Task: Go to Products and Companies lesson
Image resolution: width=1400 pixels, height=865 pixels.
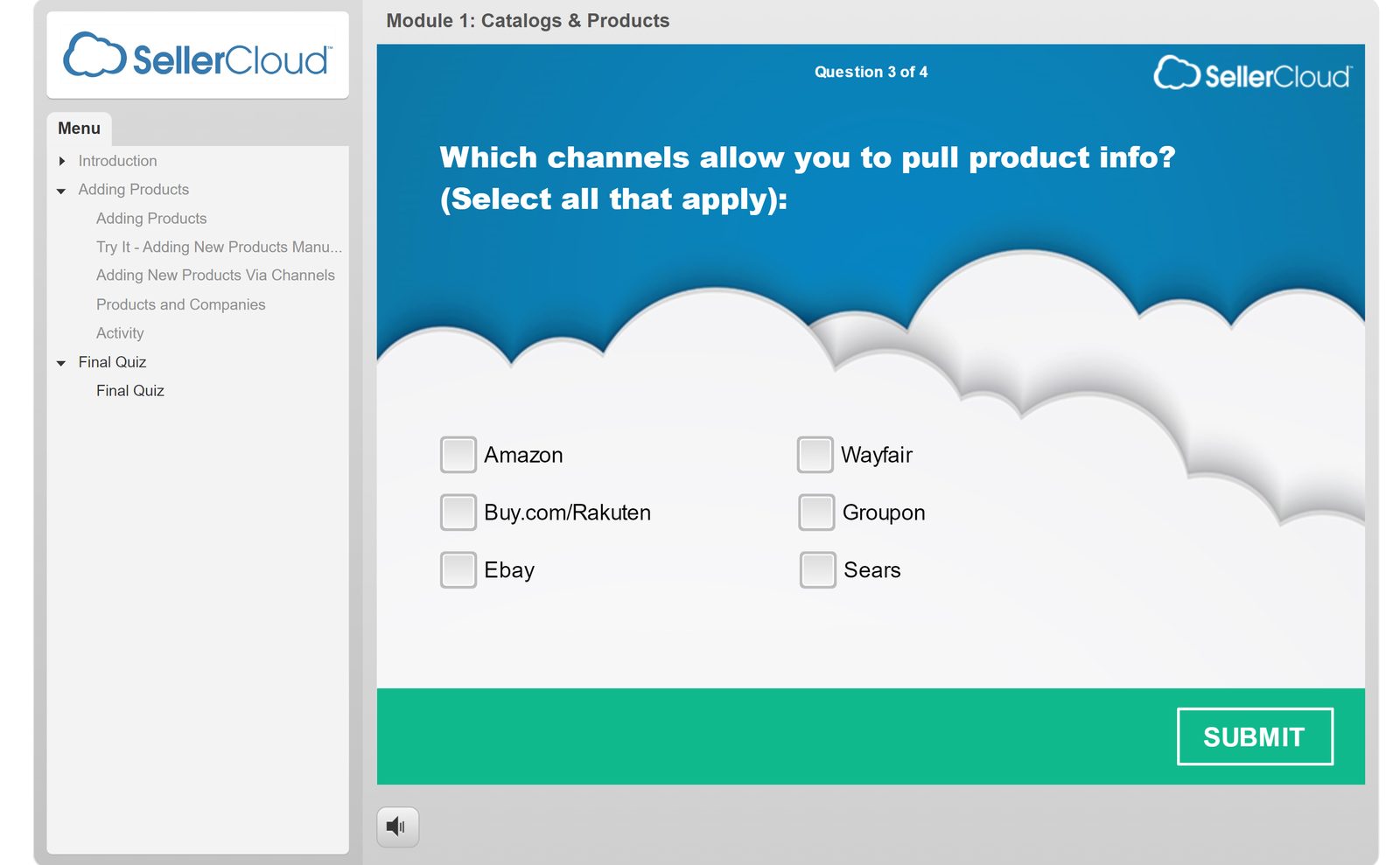Action: (x=180, y=304)
